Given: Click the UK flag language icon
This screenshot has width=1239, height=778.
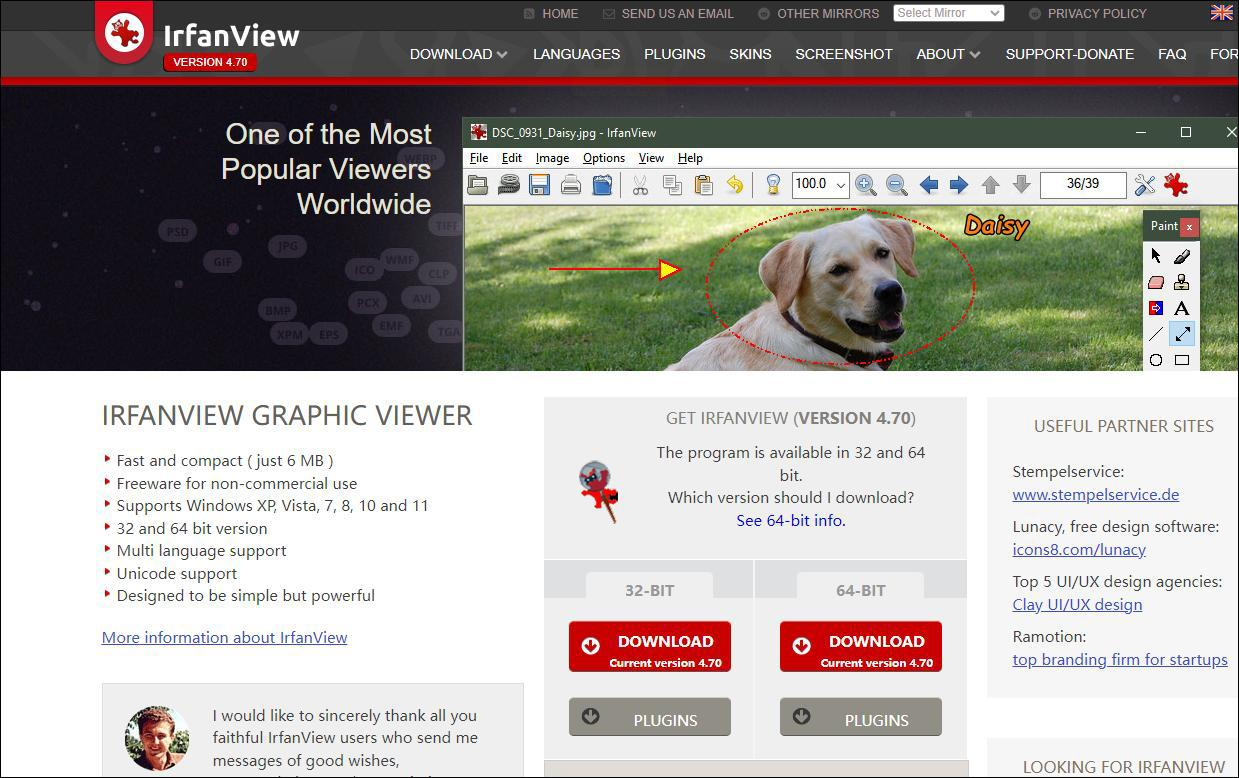Looking at the screenshot, I should click(1221, 13).
